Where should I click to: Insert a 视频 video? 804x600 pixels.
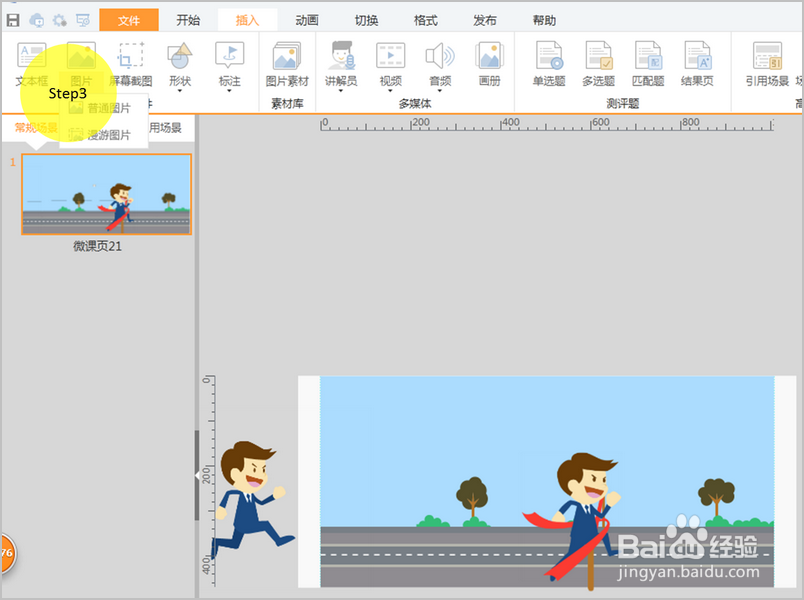(390, 63)
